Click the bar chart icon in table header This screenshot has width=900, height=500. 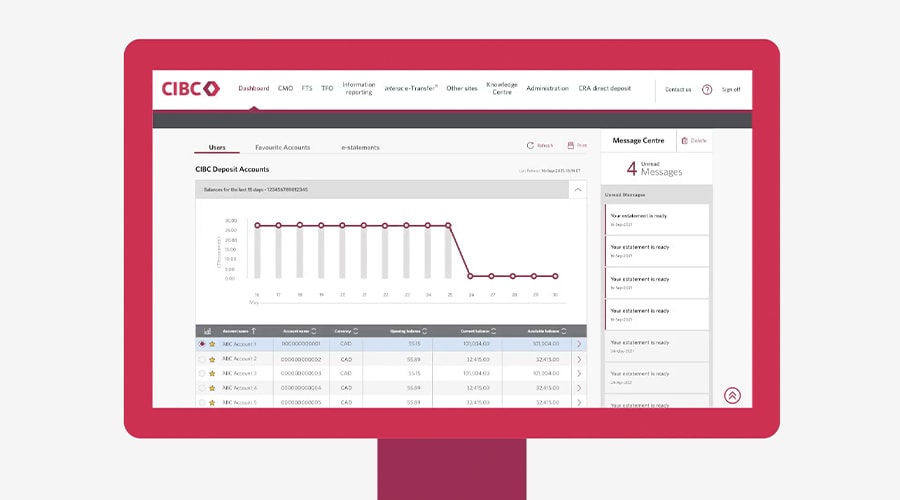[207, 331]
